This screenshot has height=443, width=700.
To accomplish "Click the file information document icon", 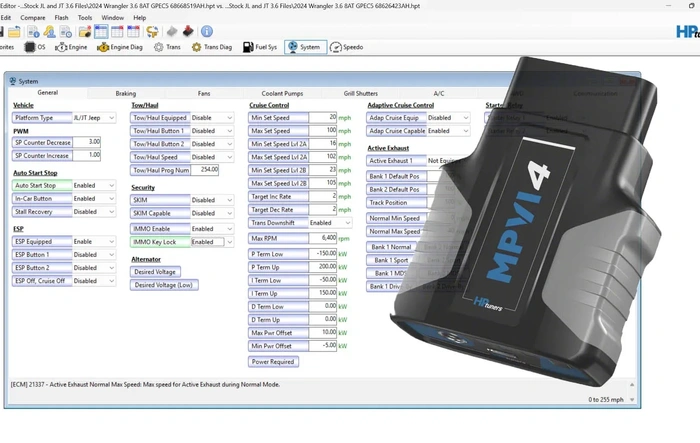I will pos(33,32).
